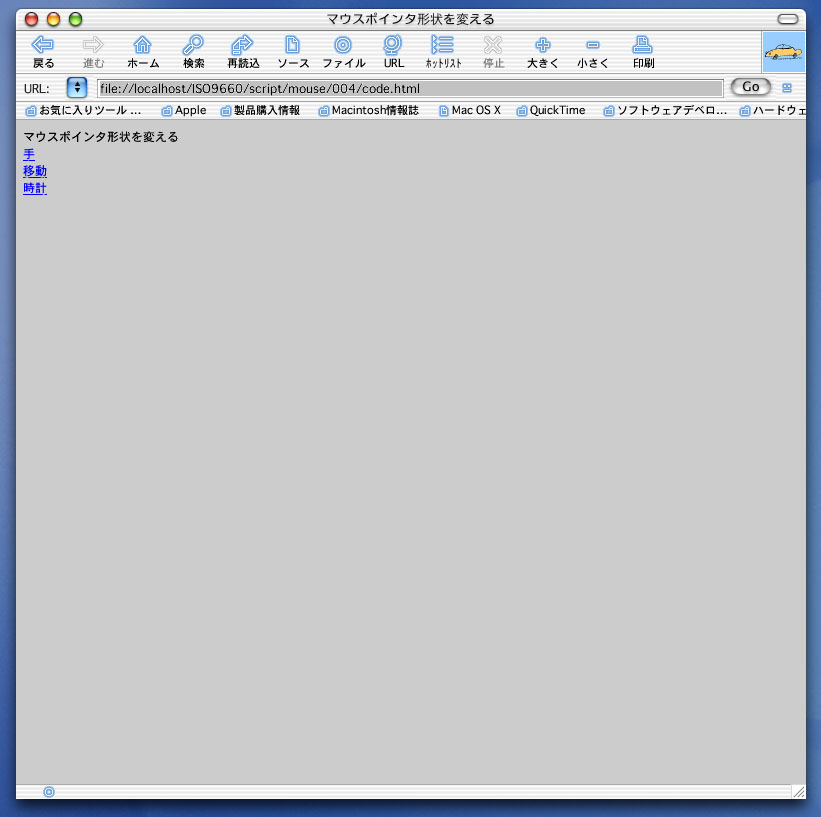Click the window resize grip corner

798,791
